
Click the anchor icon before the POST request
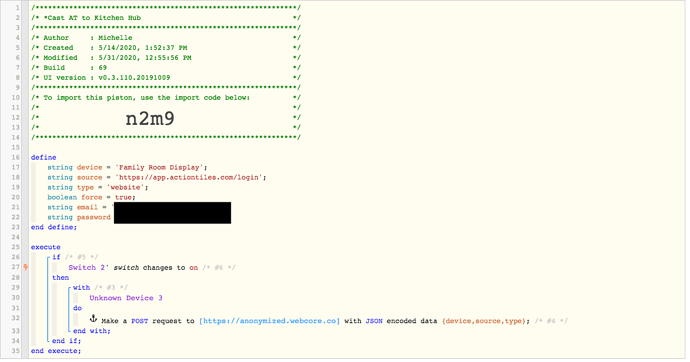[93, 318]
